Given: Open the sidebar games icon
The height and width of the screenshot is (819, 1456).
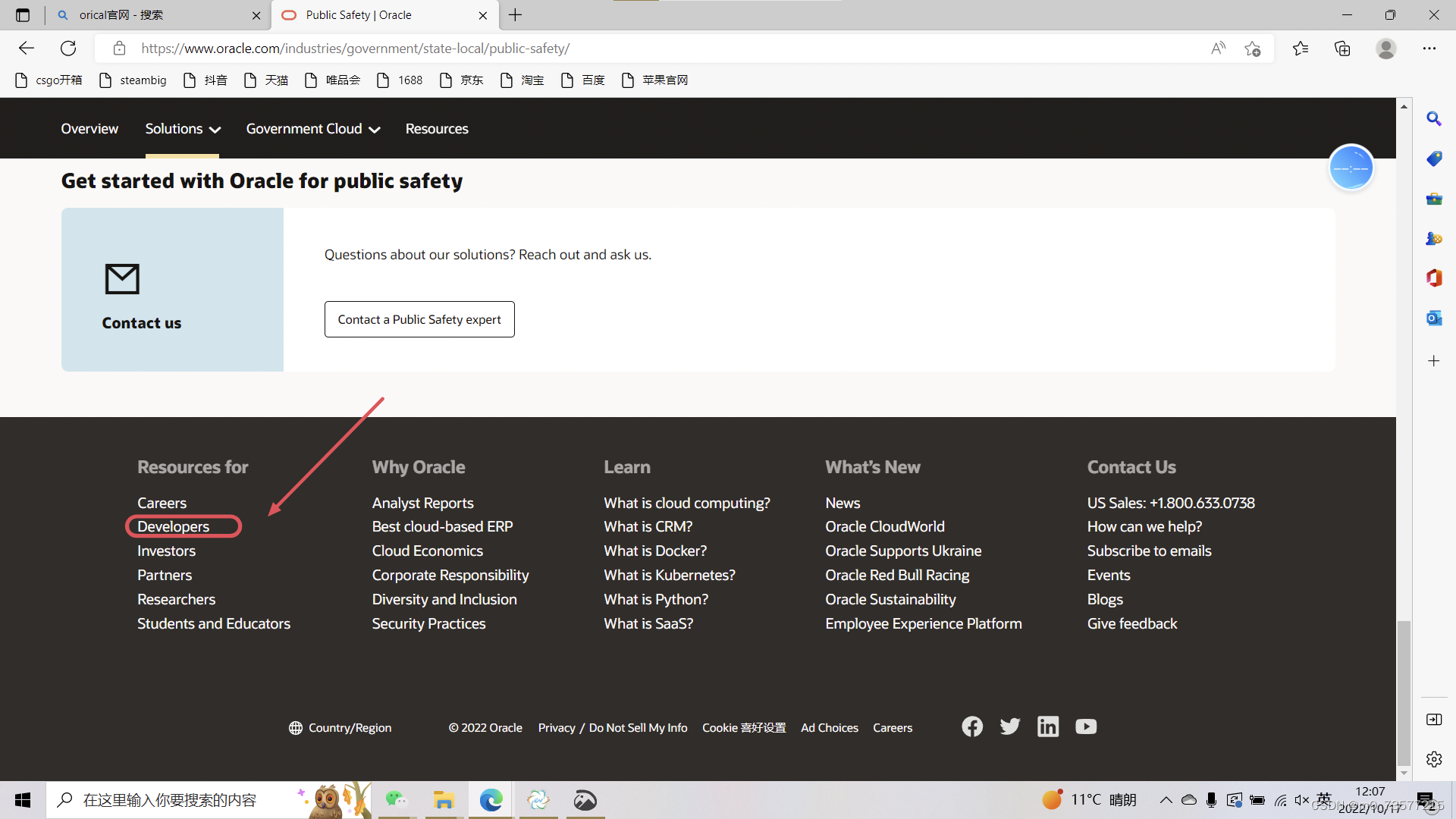Looking at the screenshot, I should 1433,238.
